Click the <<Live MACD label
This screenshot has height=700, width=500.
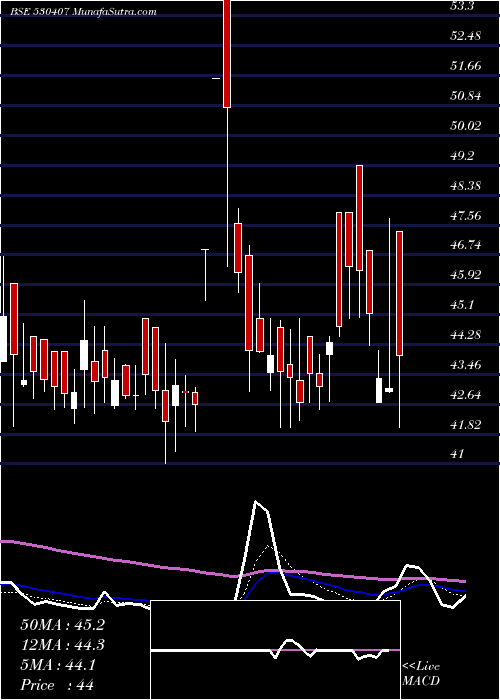click(x=421, y=674)
